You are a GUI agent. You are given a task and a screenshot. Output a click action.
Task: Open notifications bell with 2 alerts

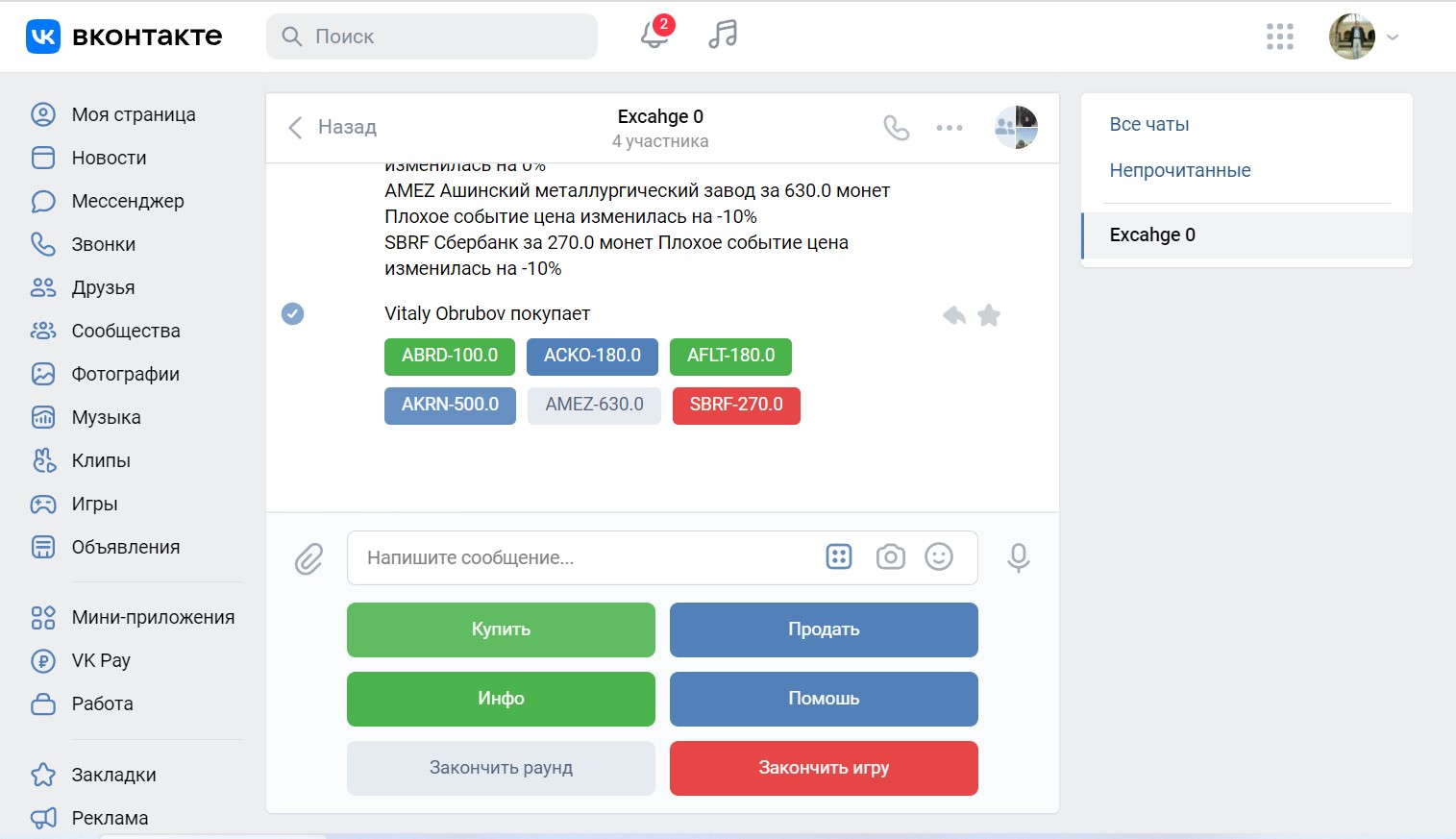(x=655, y=35)
